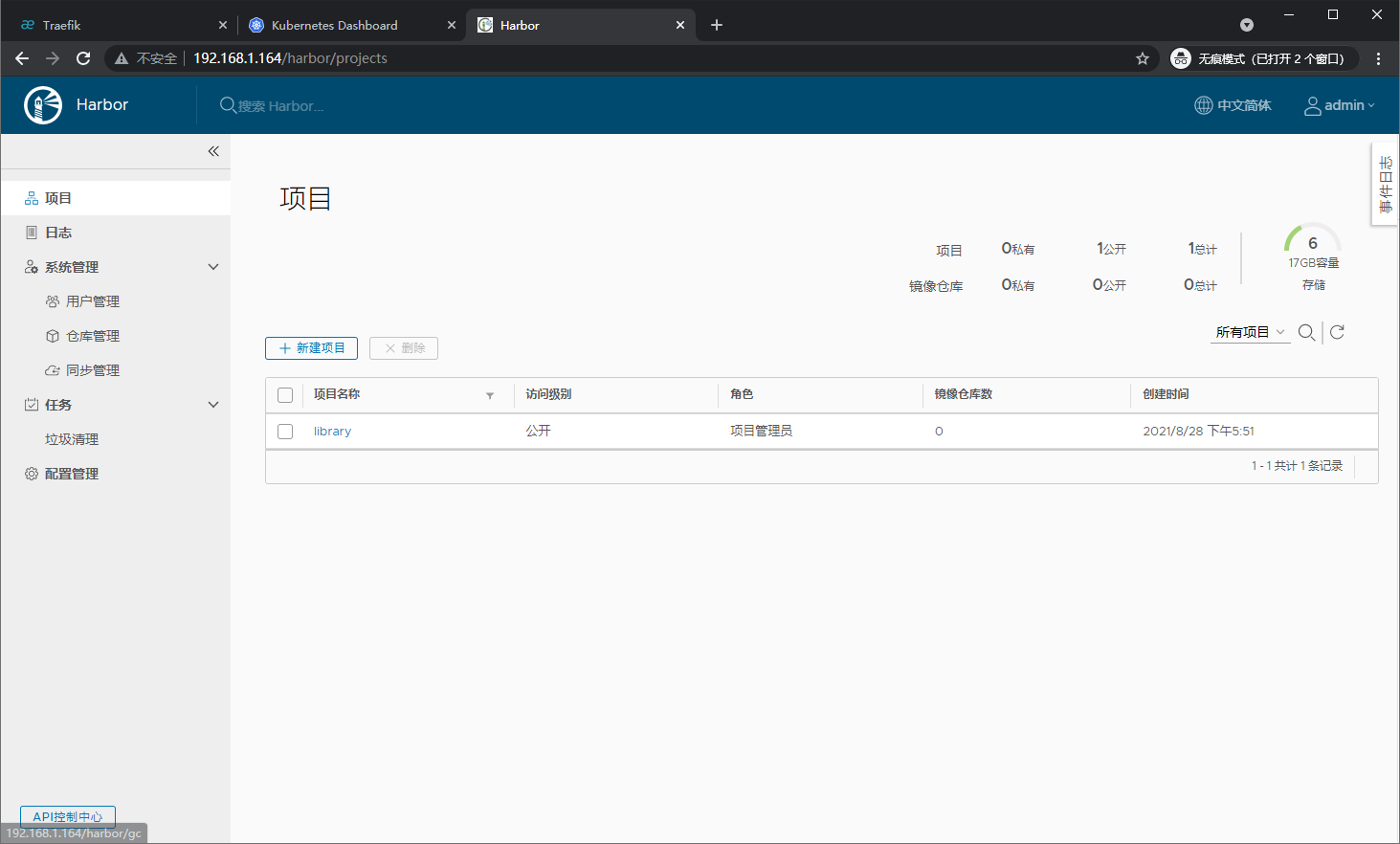The width and height of the screenshot is (1400, 844).
Task: Click the project search magnifier icon
Action: [x=1306, y=332]
